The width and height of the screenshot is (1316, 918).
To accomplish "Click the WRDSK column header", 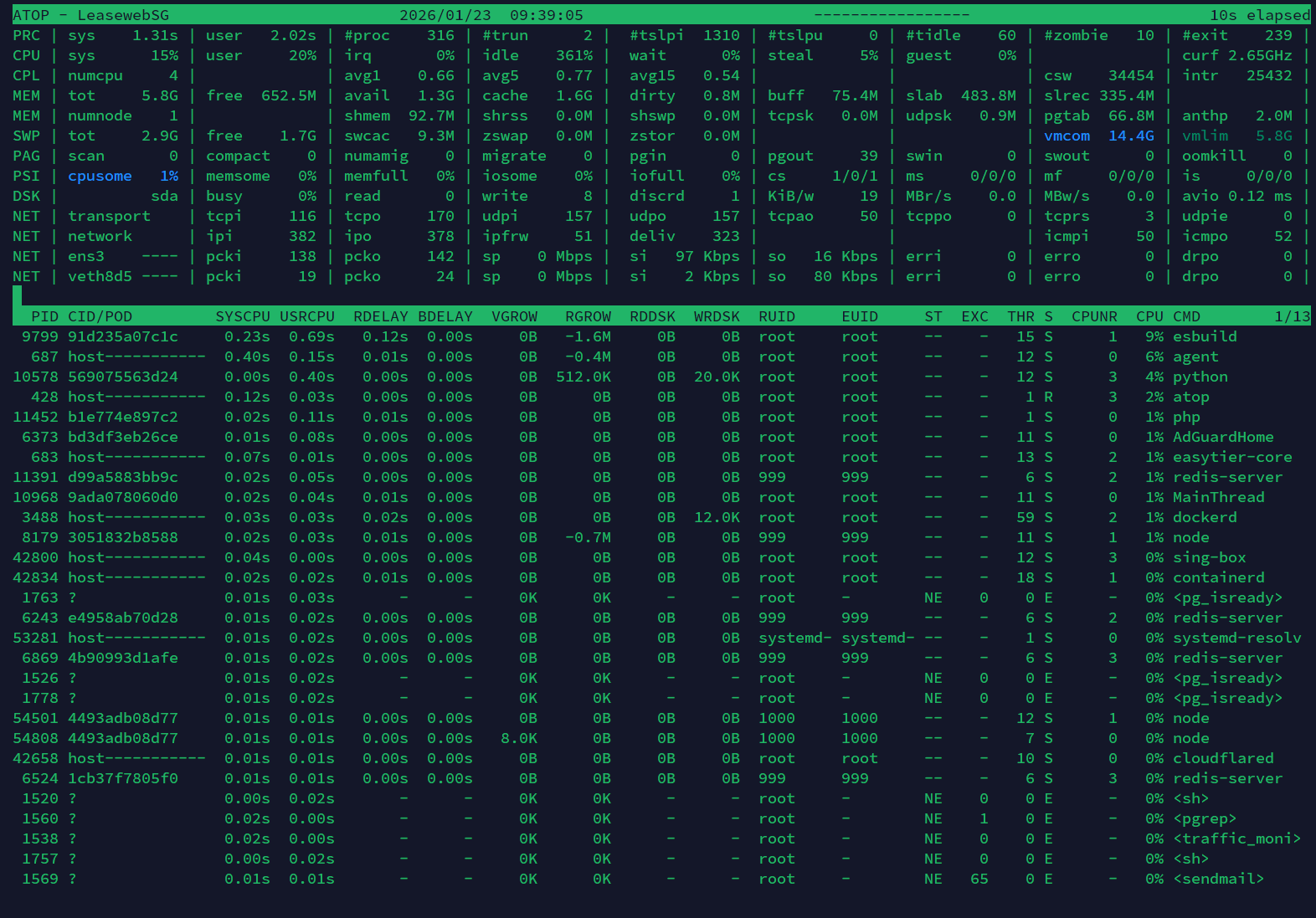I will 717,316.
